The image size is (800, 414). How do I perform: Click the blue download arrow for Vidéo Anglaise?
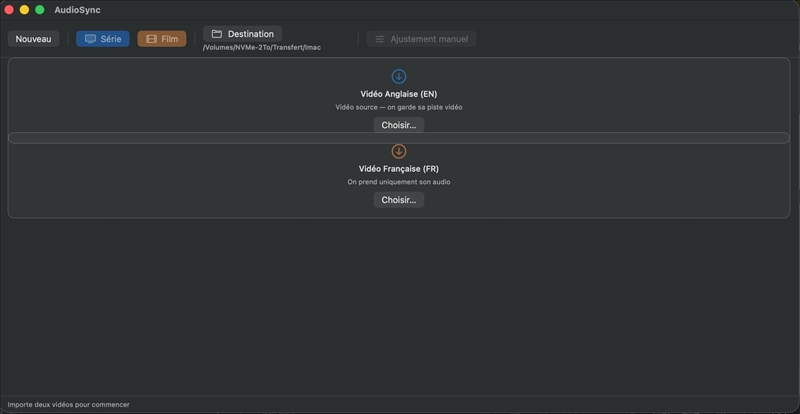tap(398, 77)
